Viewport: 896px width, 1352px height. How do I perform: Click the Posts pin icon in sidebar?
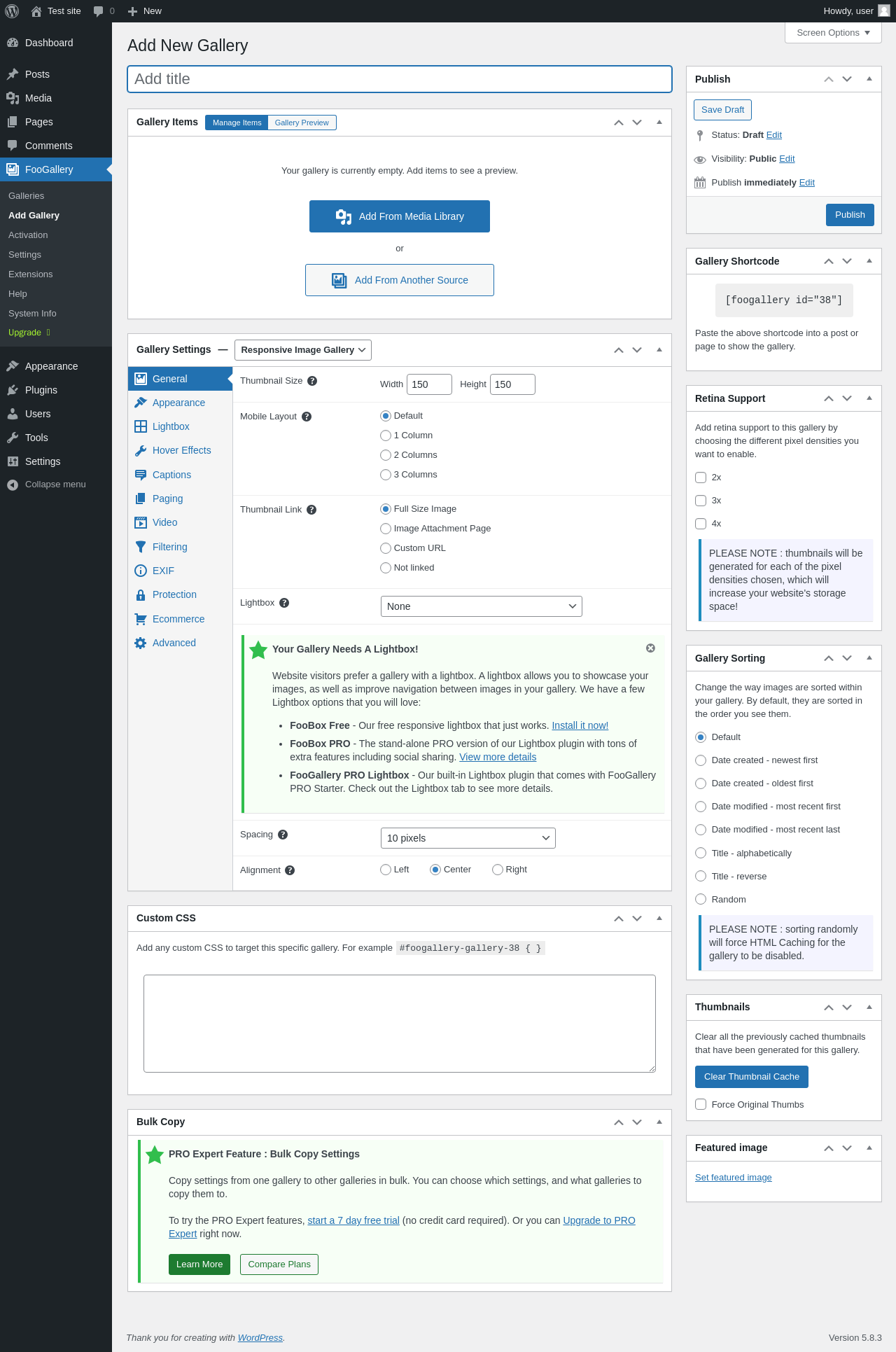pos(13,74)
